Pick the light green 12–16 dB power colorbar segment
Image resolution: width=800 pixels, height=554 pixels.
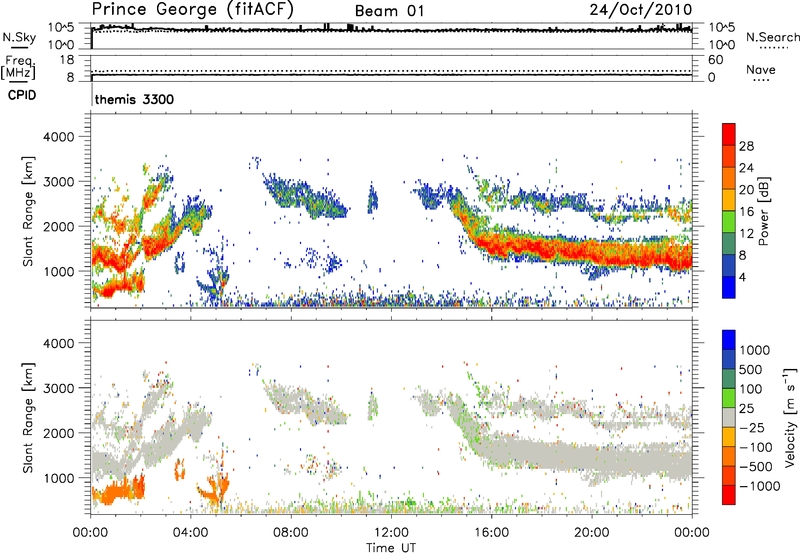click(729, 222)
